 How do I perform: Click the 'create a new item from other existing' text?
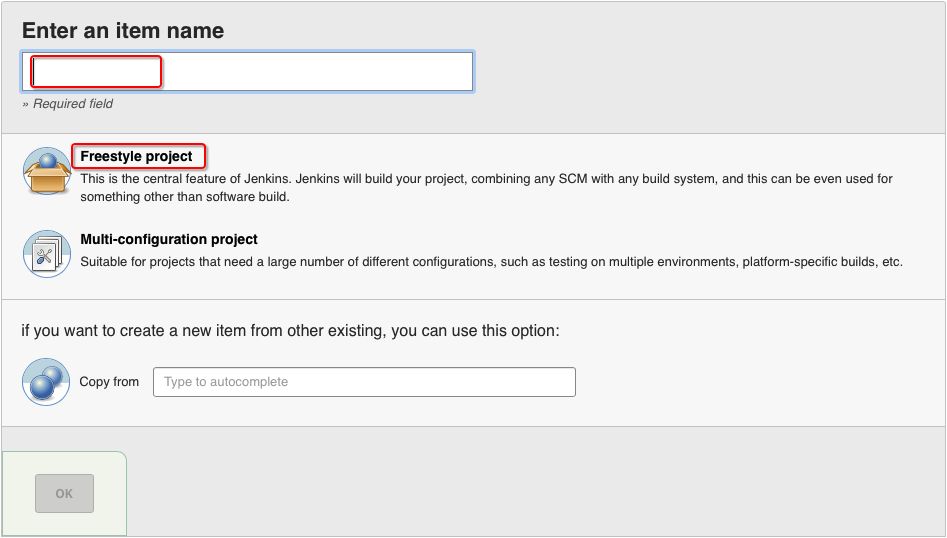point(290,330)
